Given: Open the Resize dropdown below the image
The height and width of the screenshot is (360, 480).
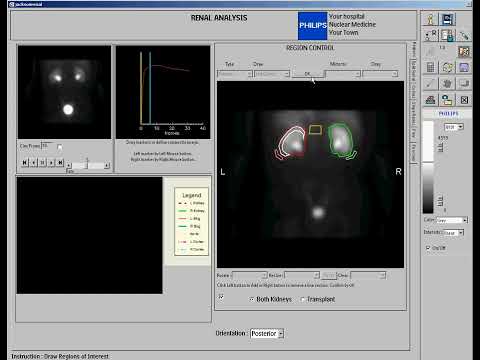Looking at the screenshot, I should pos(250,275).
